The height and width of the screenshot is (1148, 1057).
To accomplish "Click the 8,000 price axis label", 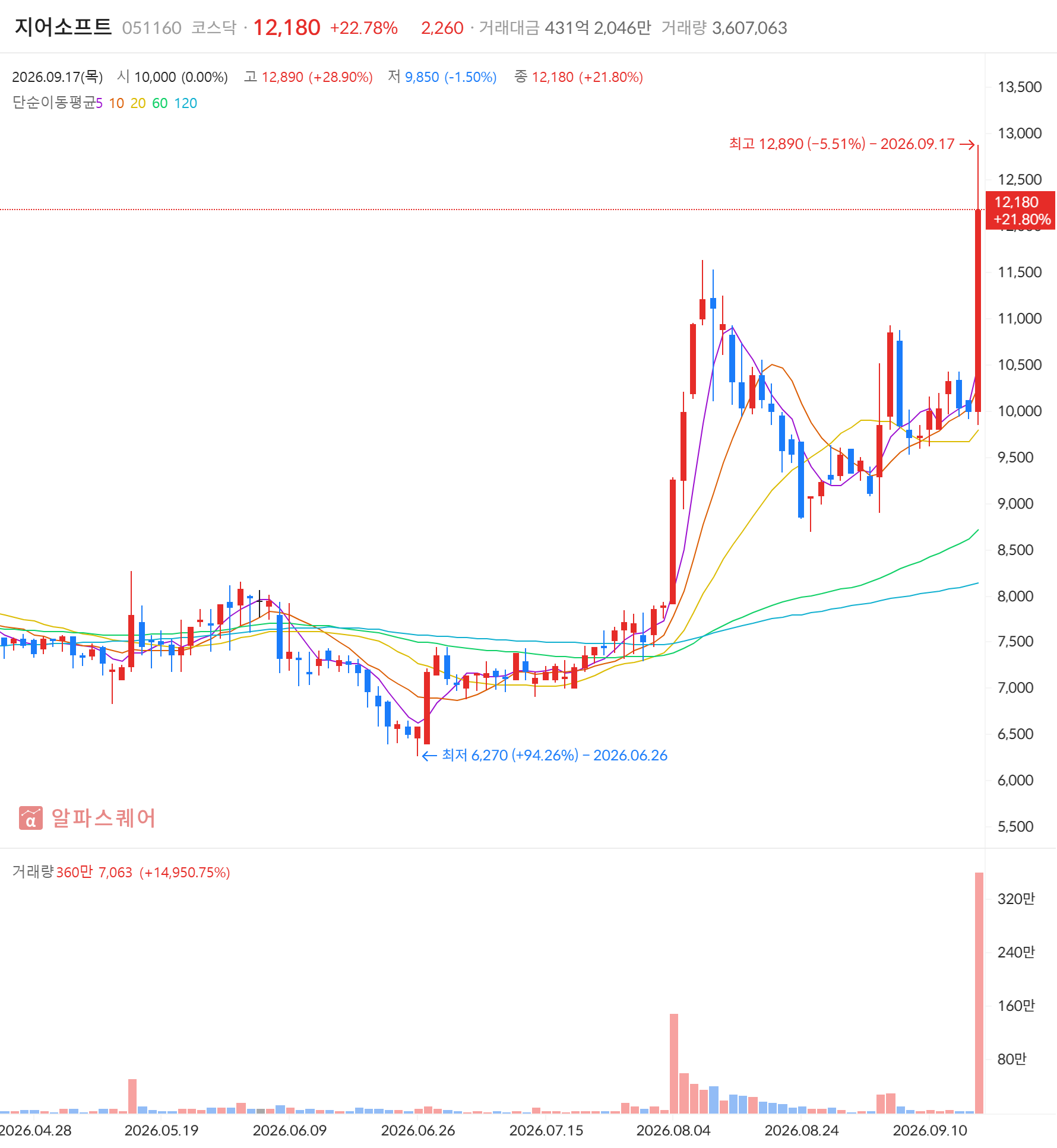I will [1015, 597].
